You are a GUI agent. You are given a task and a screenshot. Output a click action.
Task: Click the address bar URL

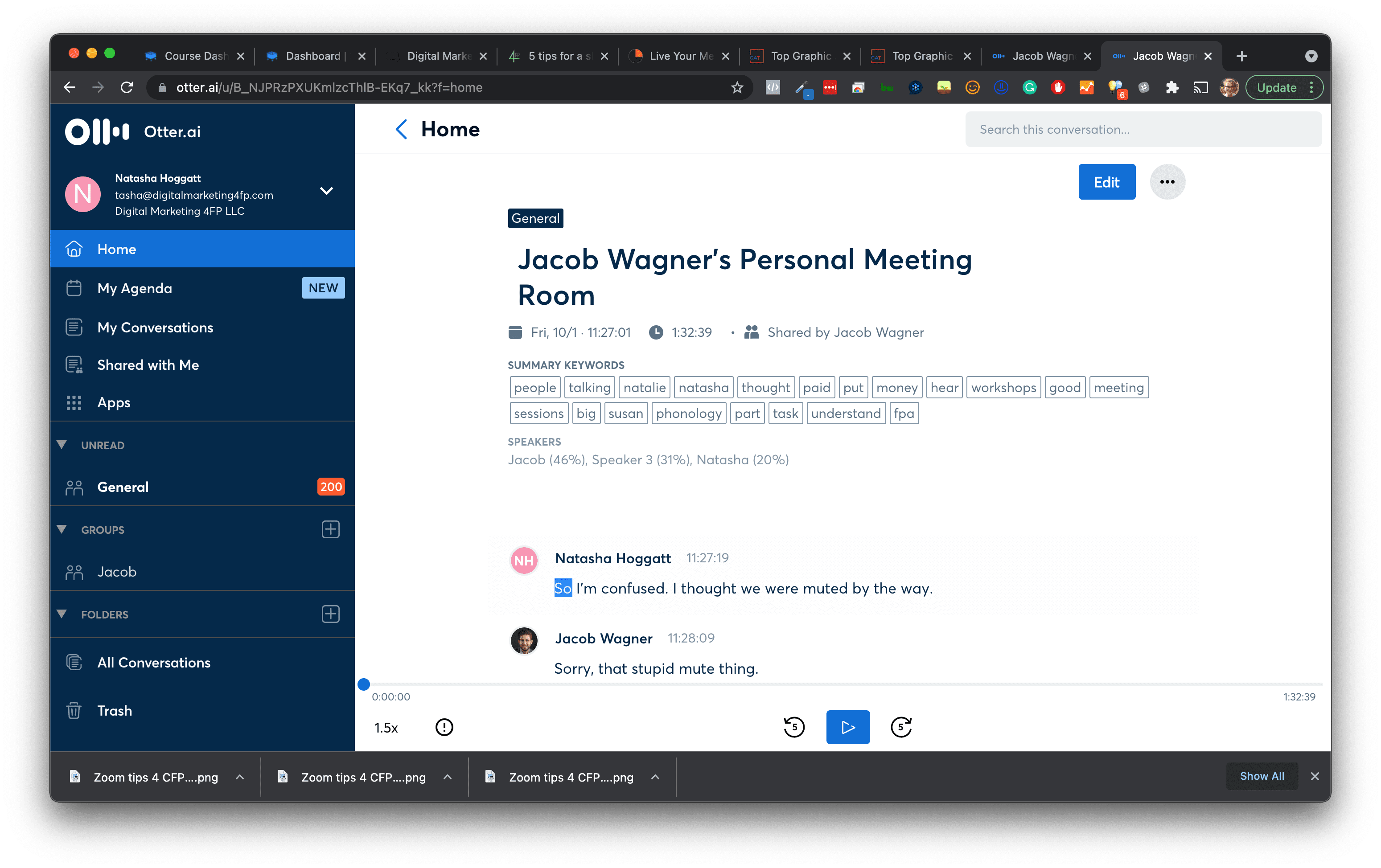(329, 87)
